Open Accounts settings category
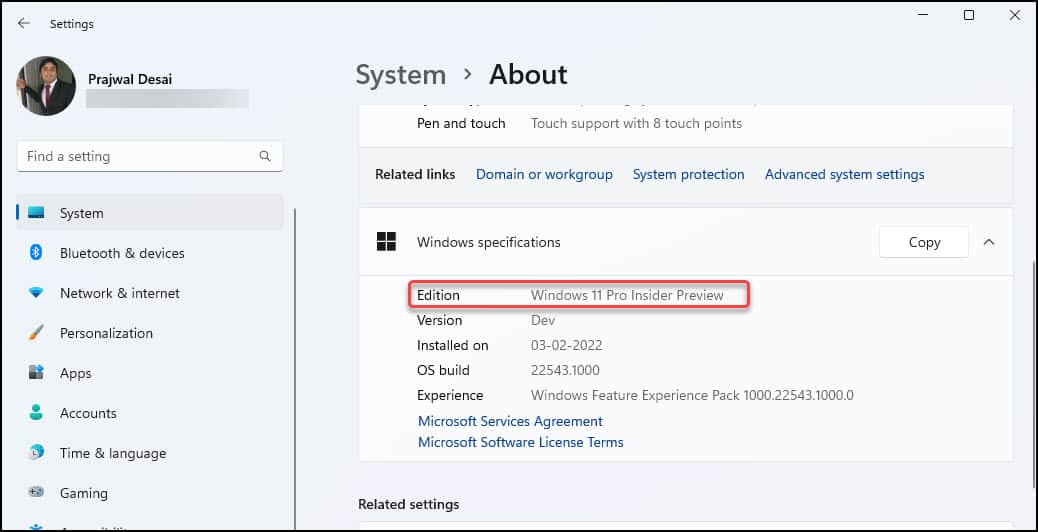 point(150,413)
